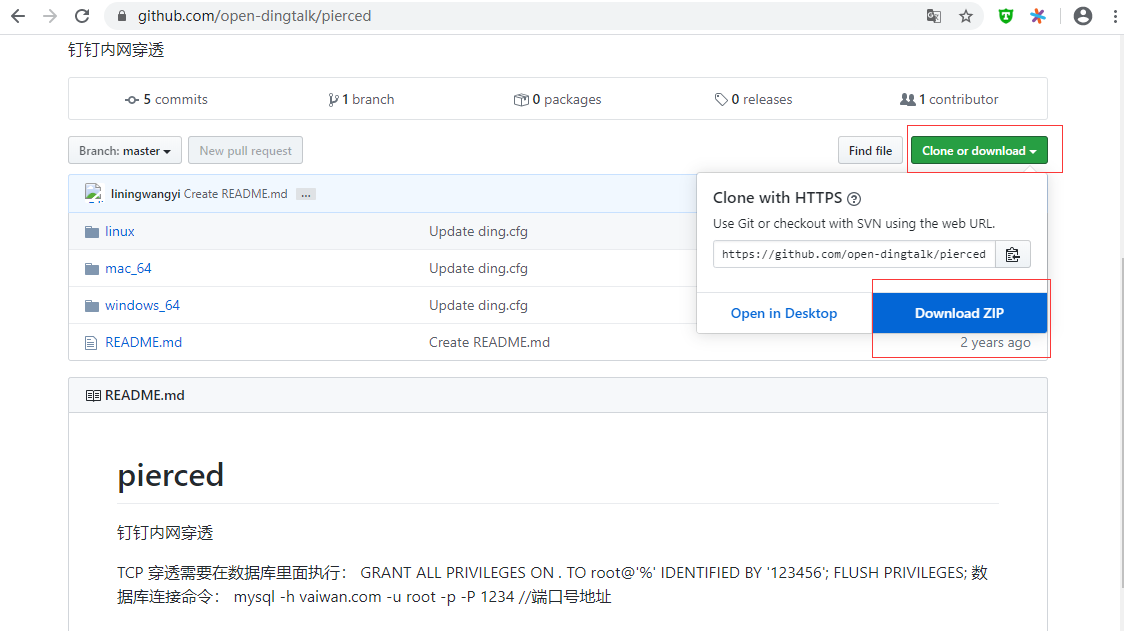Click the windows_64 folder icon
This screenshot has width=1124, height=631.
pyautogui.click(x=92, y=306)
